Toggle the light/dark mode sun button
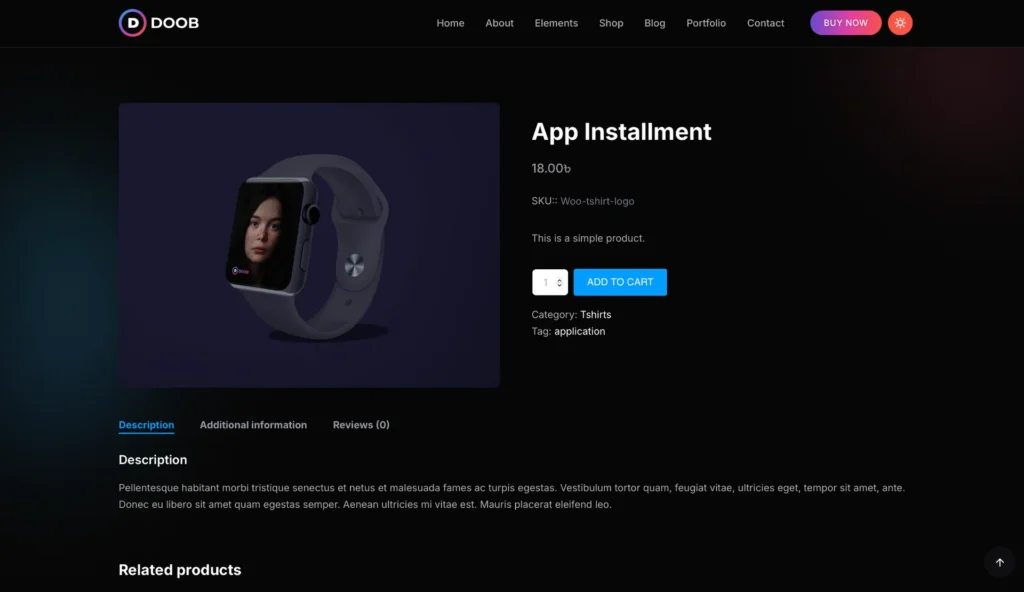Image resolution: width=1024 pixels, height=592 pixels. [x=900, y=23]
